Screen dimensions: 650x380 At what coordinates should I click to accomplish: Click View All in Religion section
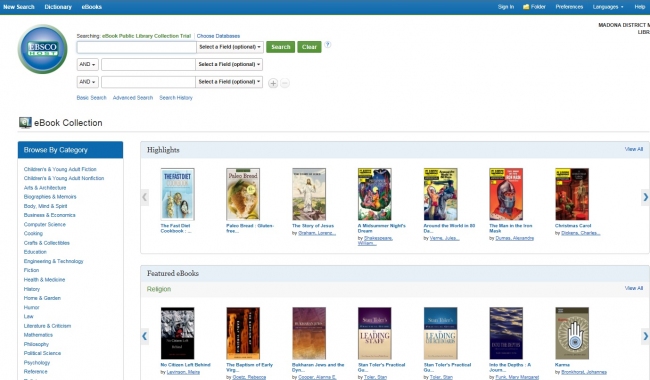tap(634, 288)
